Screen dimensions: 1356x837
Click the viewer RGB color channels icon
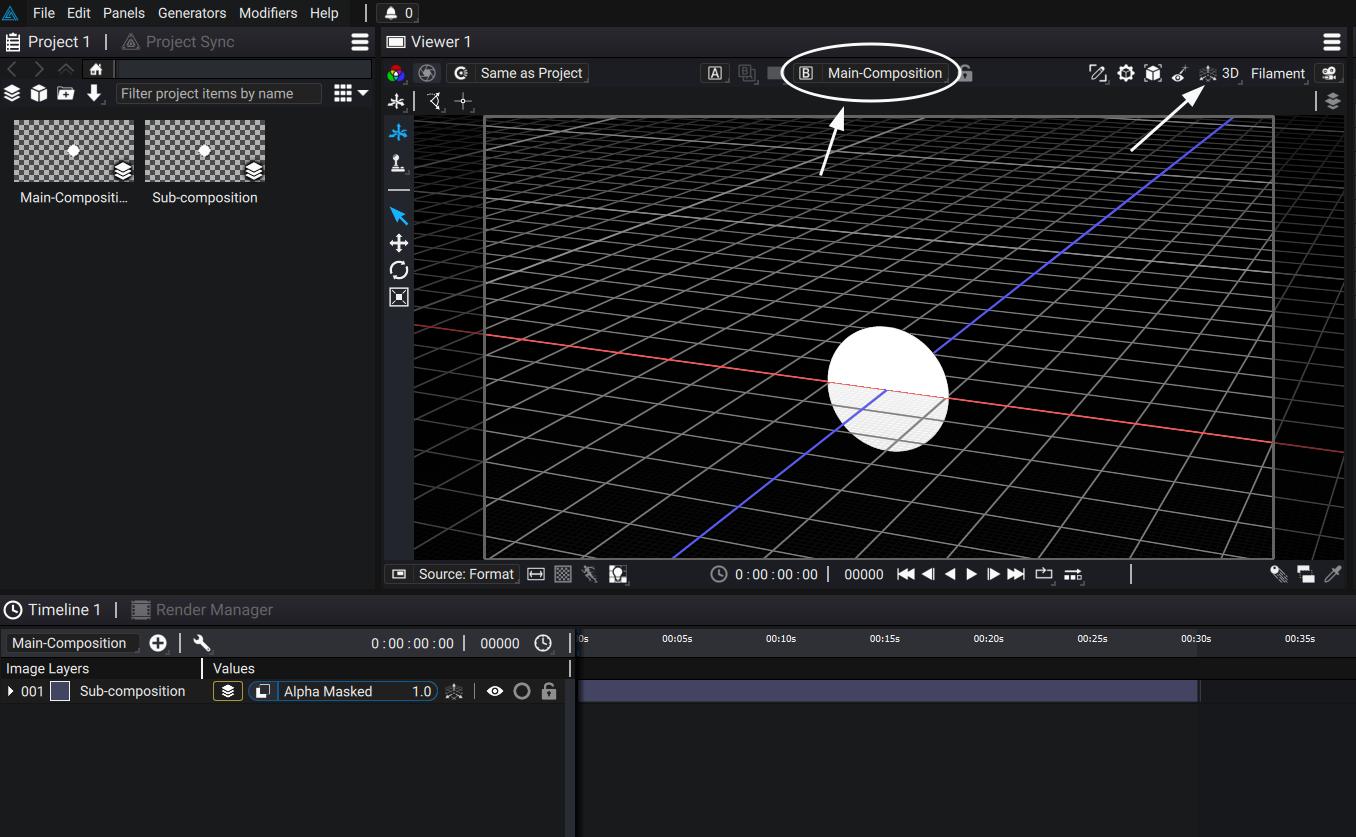coord(397,73)
